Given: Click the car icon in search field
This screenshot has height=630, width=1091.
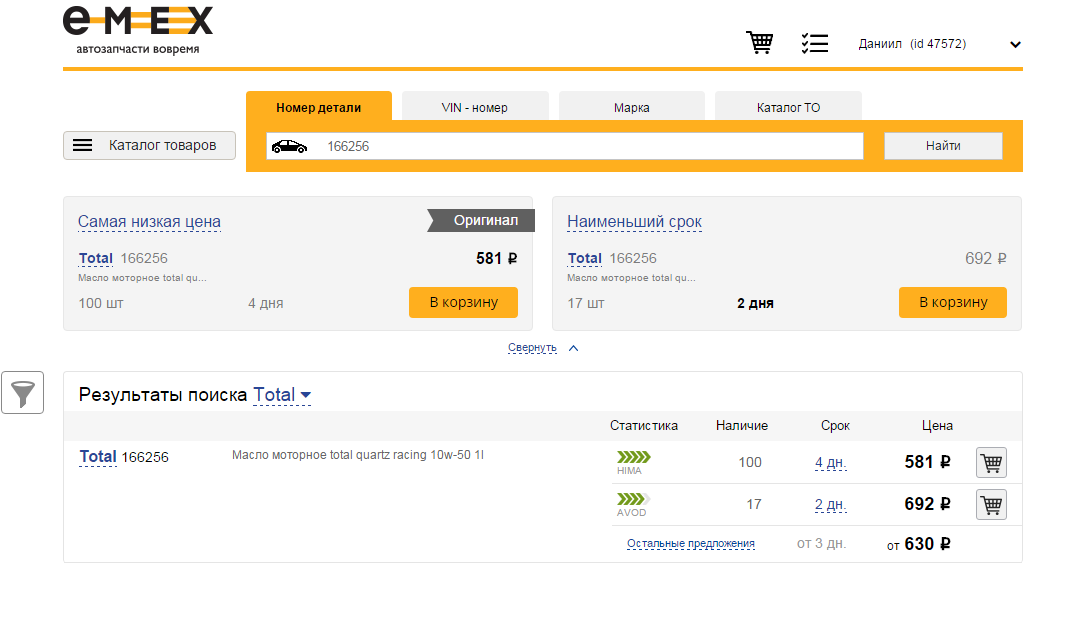Looking at the screenshot, I should (289, 146).
